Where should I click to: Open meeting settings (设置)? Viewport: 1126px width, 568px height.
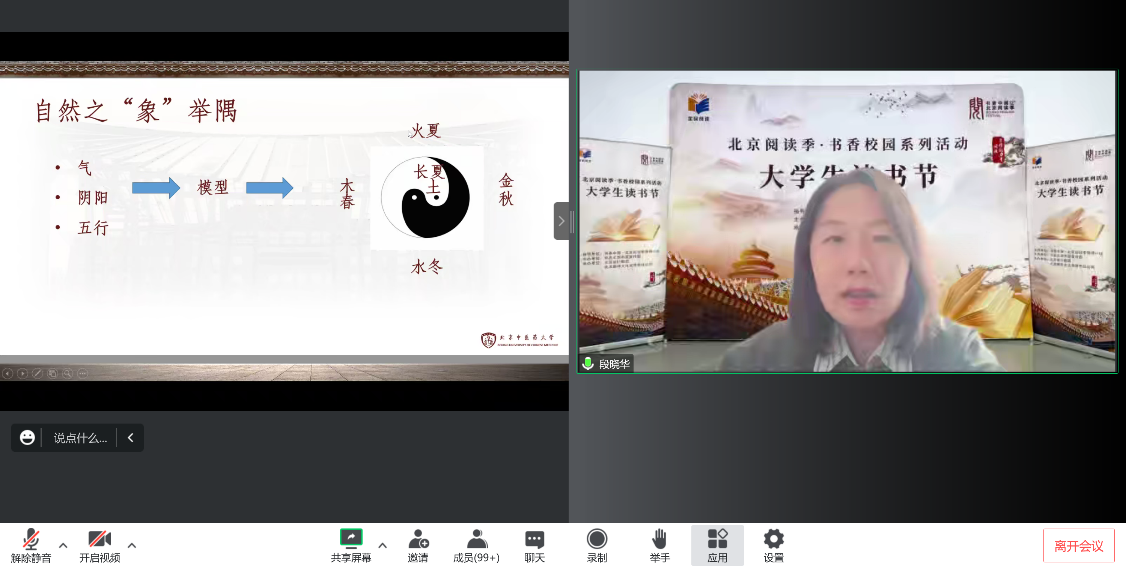coord(774,546)
